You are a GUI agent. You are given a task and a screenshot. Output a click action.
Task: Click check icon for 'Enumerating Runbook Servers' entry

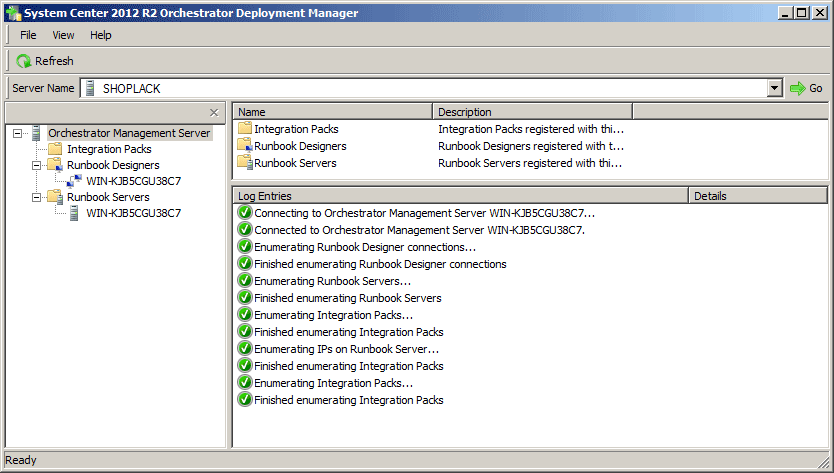click(245, 281)
